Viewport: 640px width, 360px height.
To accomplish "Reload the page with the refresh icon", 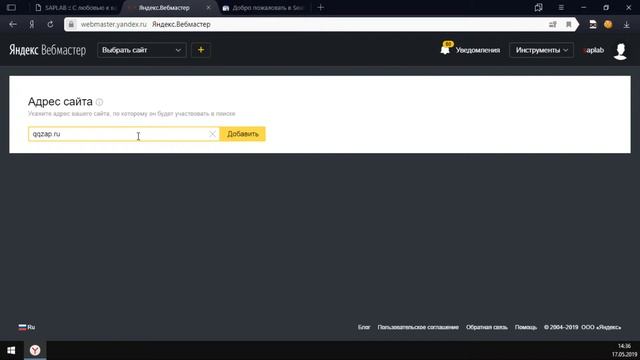I will click(x=50, y=24).
